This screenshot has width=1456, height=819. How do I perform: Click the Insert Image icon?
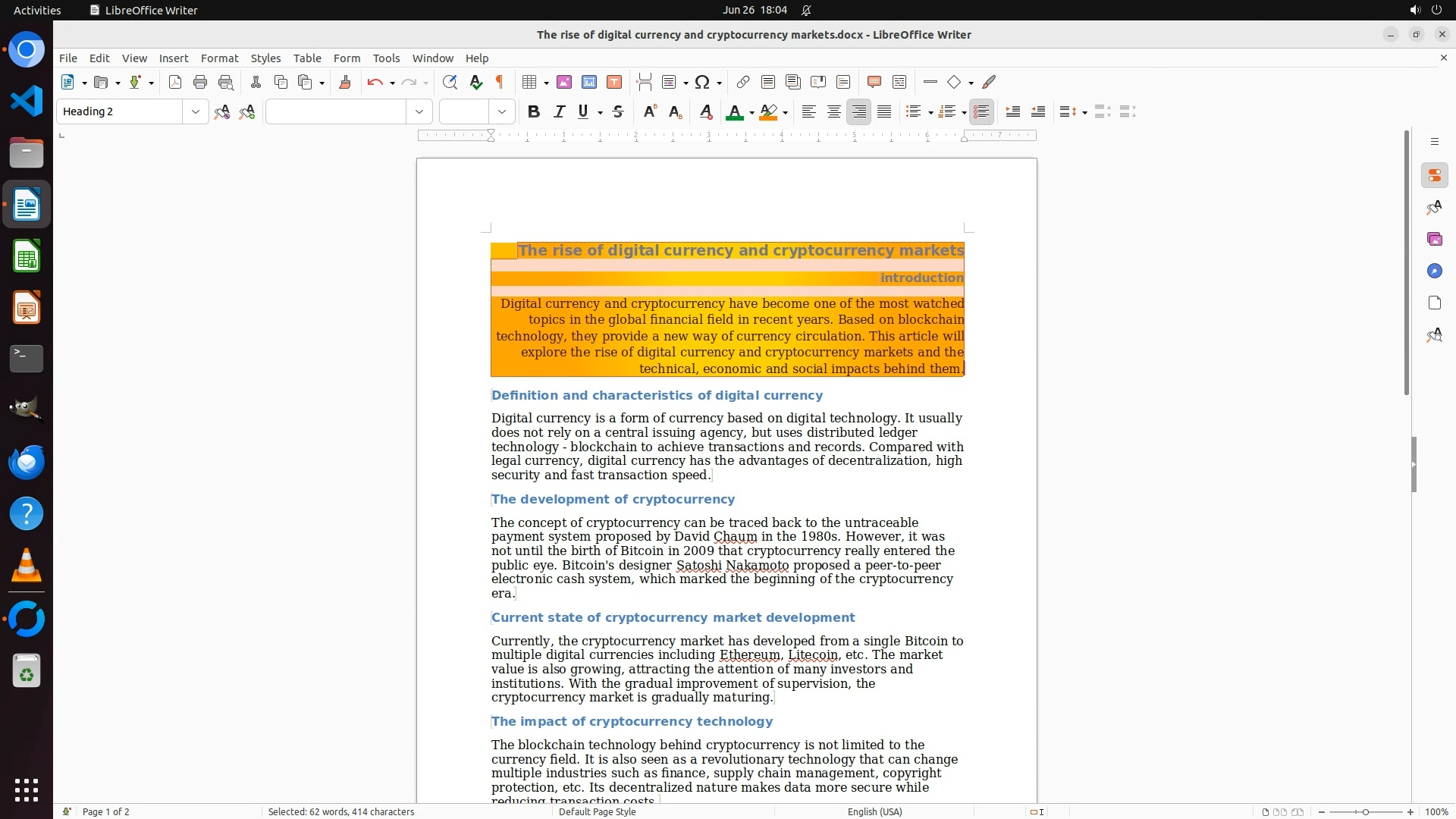(x=564, y=82)
